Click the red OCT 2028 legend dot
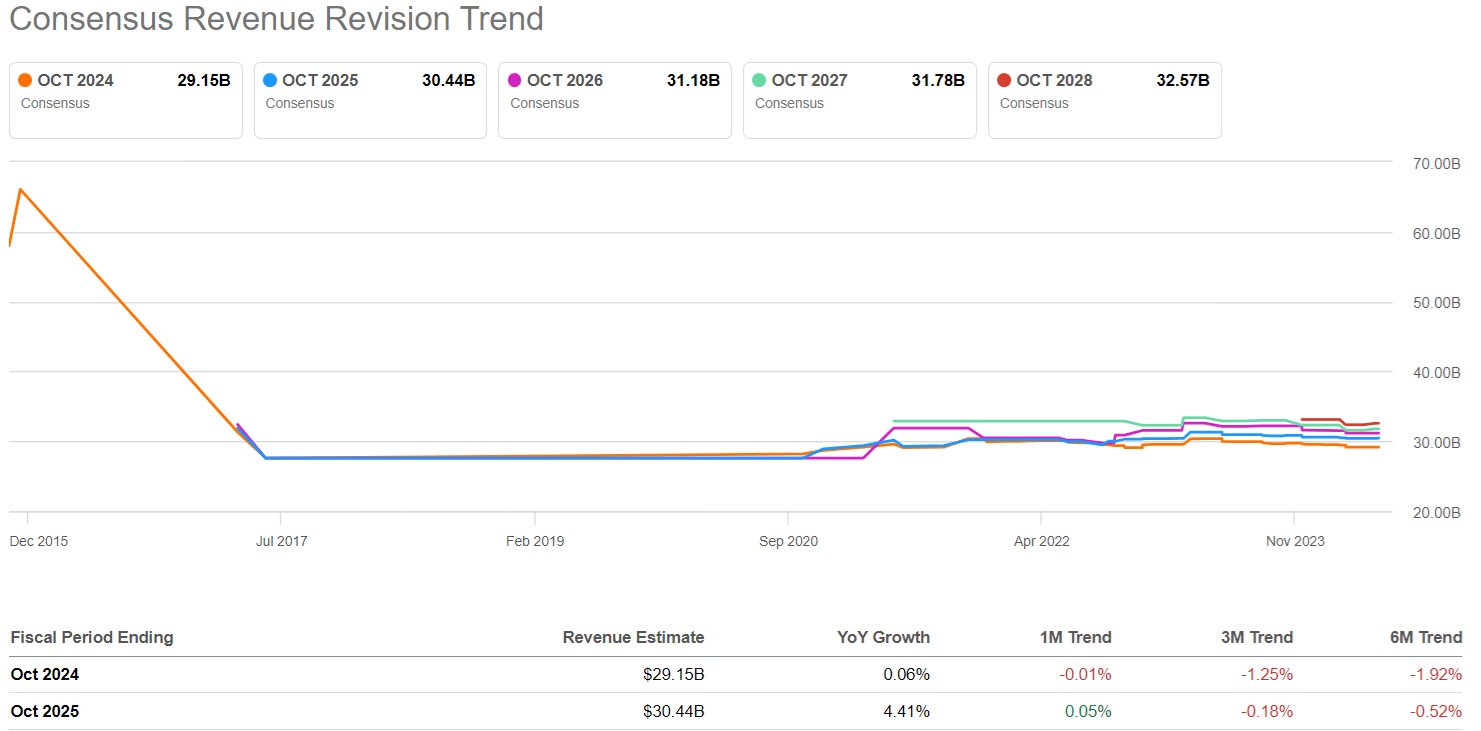The width and height of the screenshot is (1481, 731). [1006, 80]
